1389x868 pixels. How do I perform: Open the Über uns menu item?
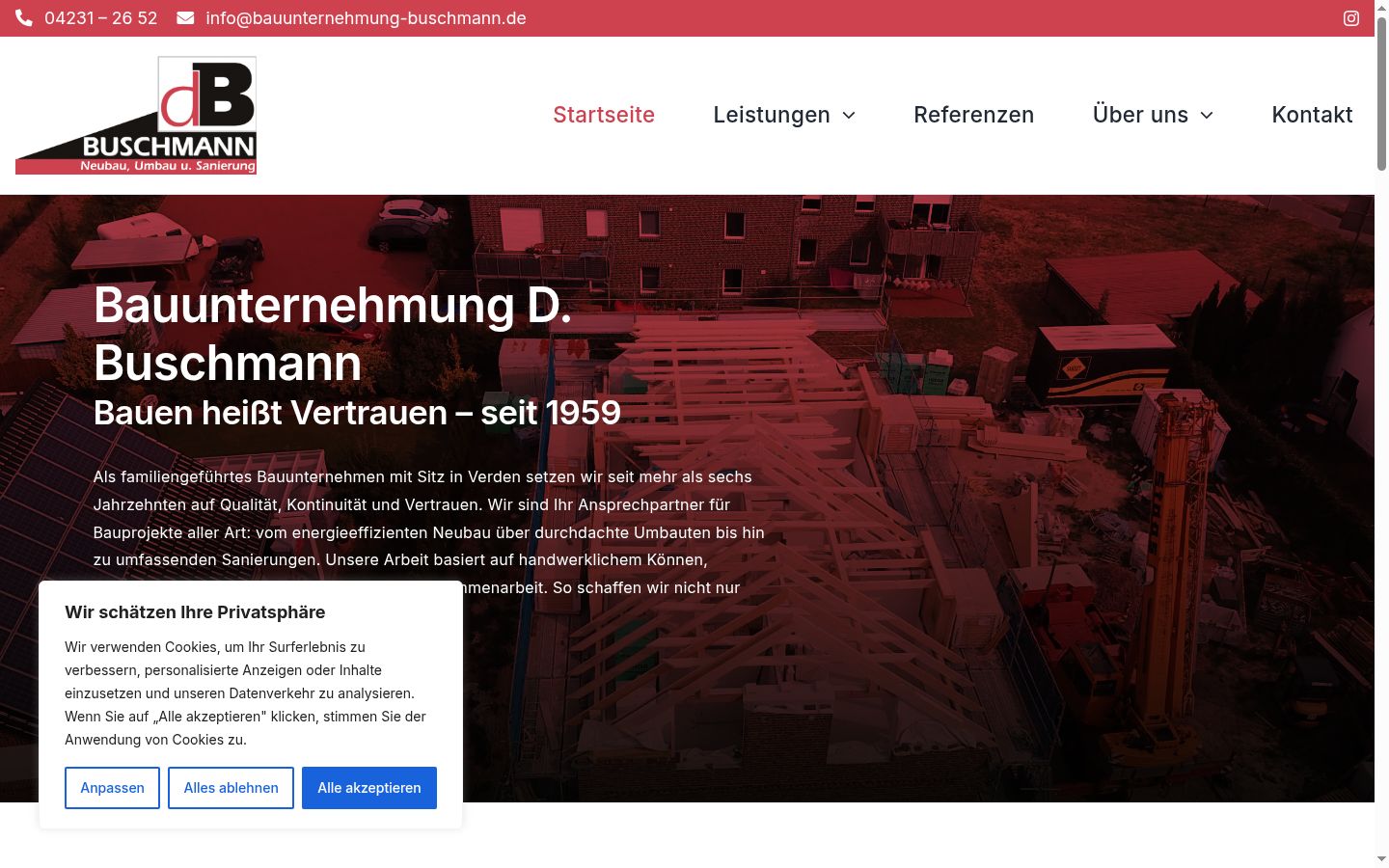1140,115
